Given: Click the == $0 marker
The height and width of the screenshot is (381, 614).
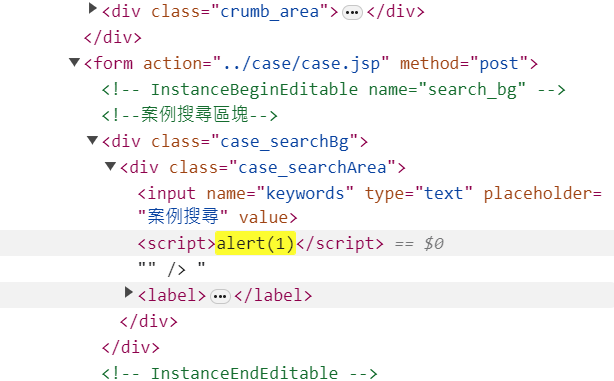Looking at the screenshot, I should coord(419,244).
